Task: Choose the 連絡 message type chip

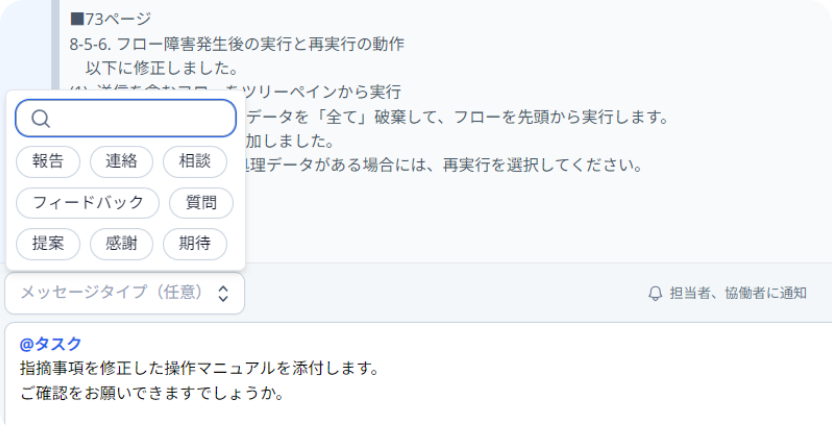Action: click(x=122, y=161)
